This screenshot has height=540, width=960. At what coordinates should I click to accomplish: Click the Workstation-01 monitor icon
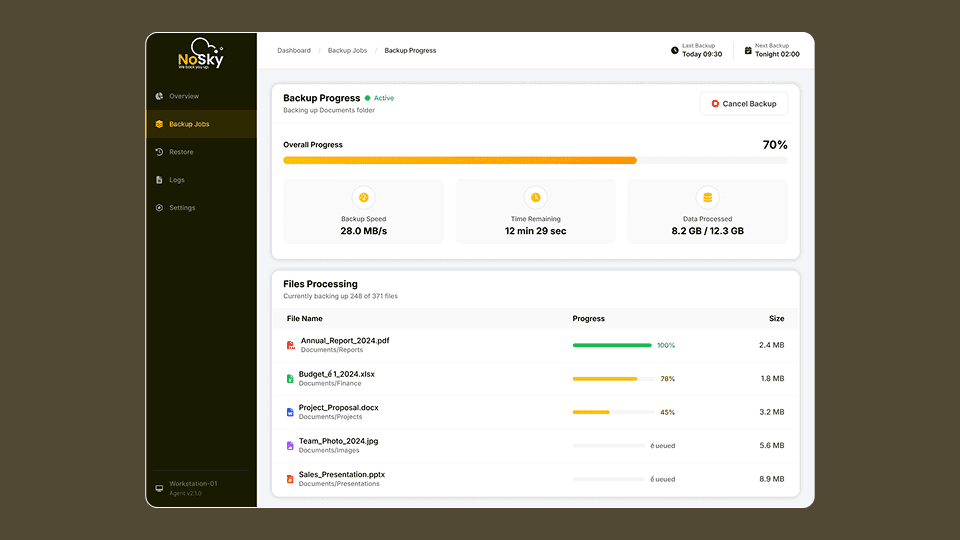pos(159,488)
